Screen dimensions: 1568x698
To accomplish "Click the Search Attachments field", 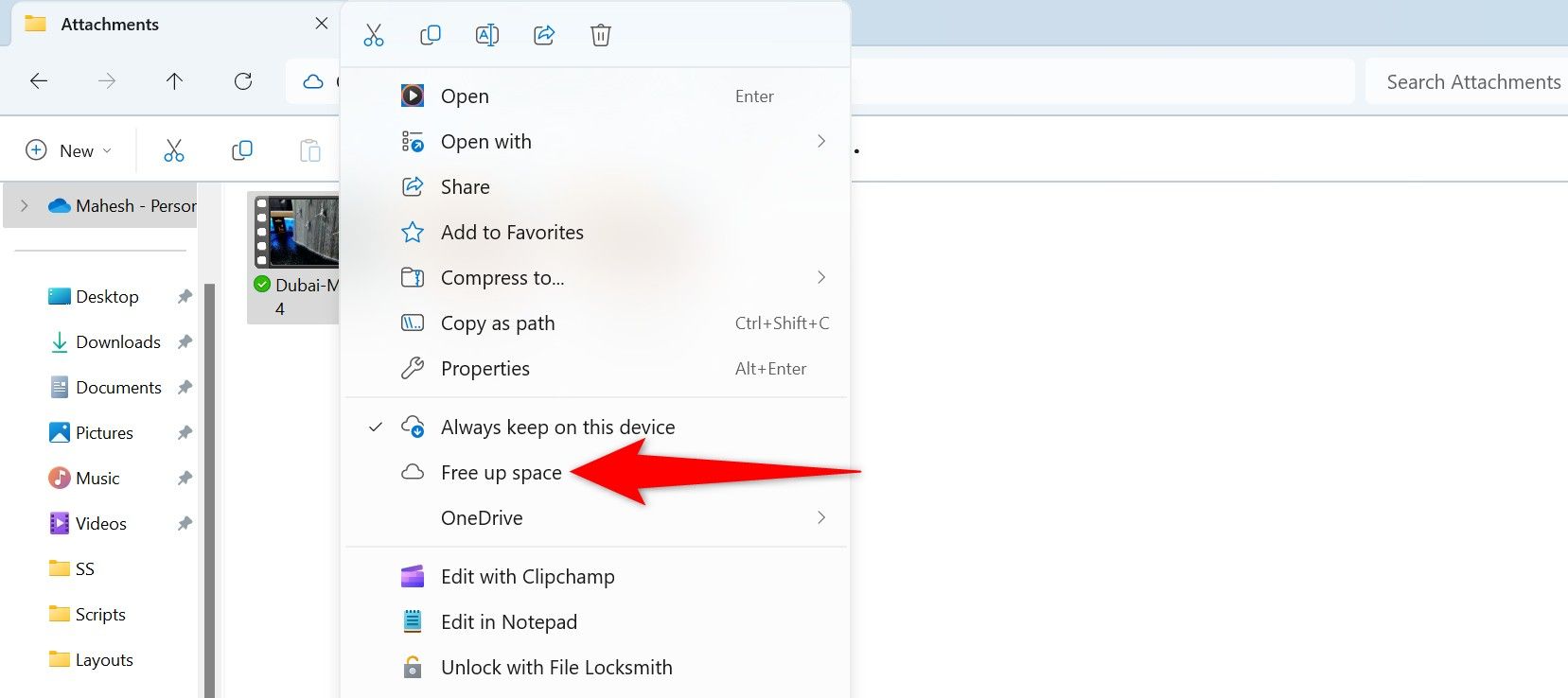I will tap(1467, 82).
